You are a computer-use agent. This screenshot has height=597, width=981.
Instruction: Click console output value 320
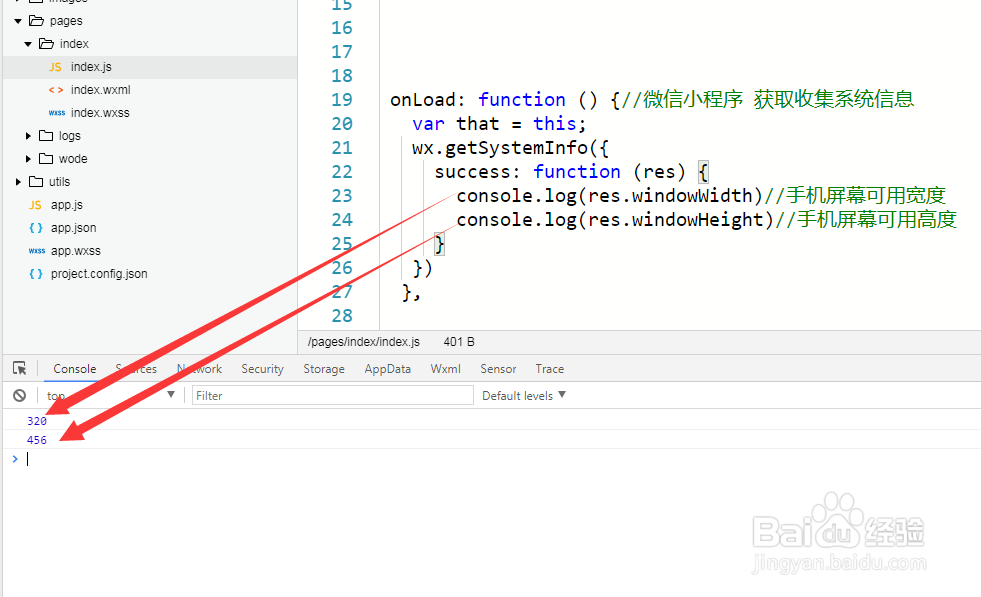[37, 421]
